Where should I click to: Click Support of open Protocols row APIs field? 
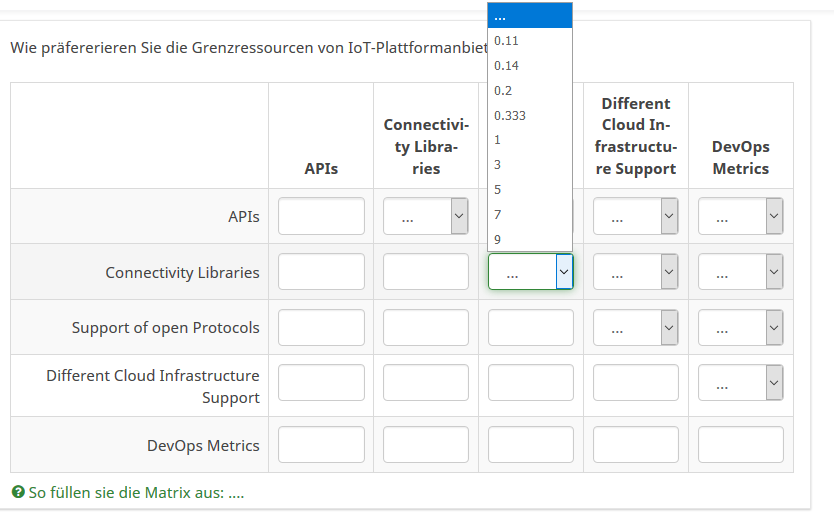pos(321,328)
